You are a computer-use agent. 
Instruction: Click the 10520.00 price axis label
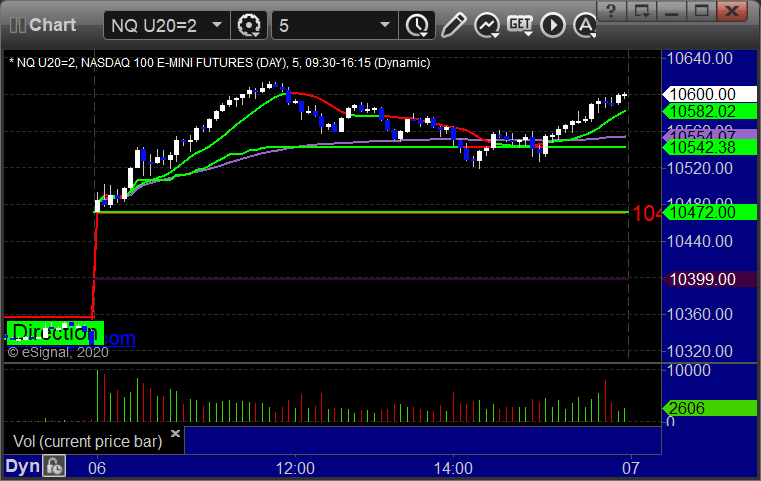coord(700,168)
